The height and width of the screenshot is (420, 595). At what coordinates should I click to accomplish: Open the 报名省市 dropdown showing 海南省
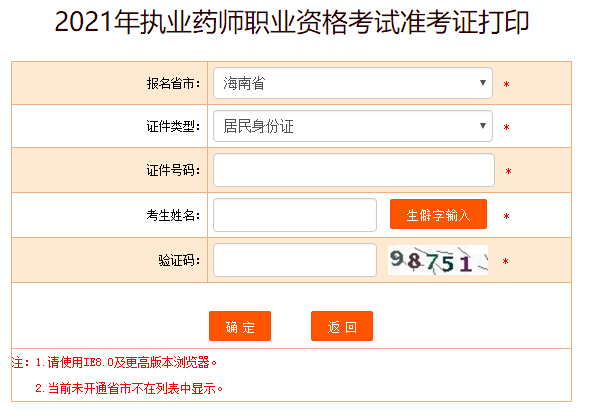click(353, 83)
